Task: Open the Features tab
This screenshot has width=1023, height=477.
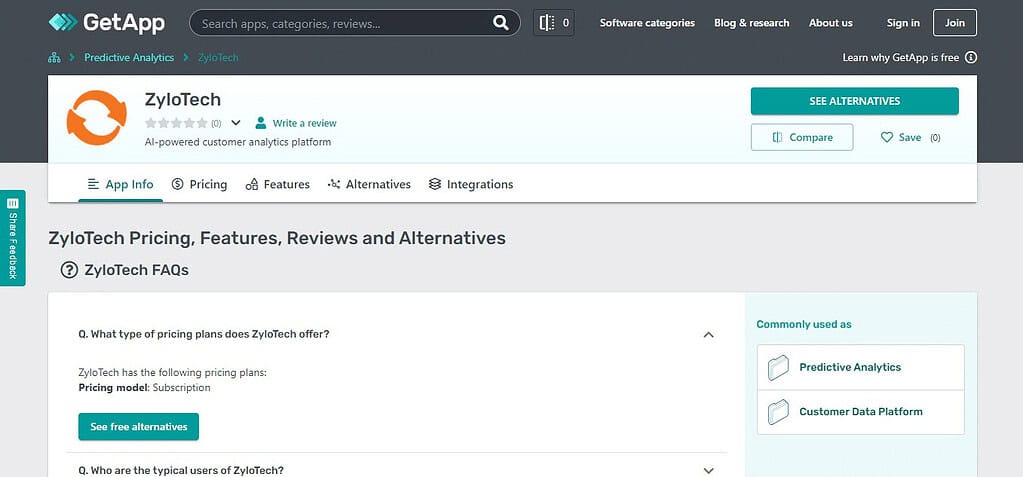Action: pyautogui.click(x=277, y=185)
